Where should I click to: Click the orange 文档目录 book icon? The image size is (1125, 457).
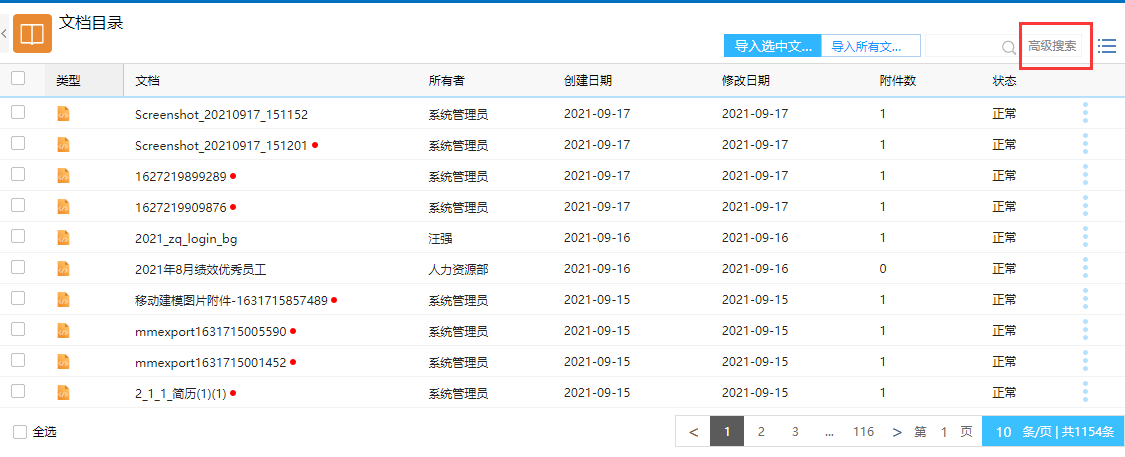(33, 35)
